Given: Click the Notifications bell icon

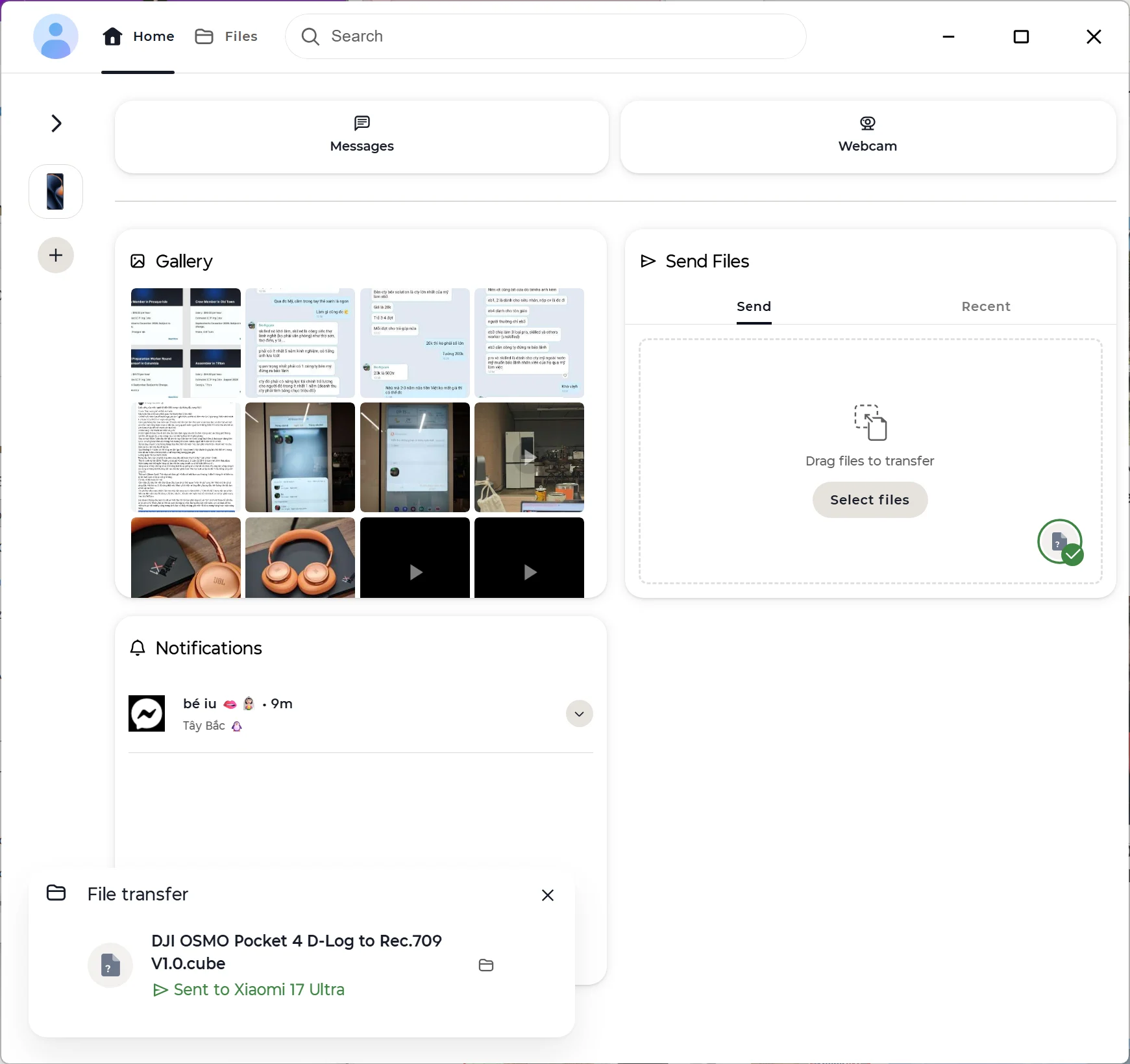Looking at the screenshot, I should pyautogui.click(x=138, y=648).
